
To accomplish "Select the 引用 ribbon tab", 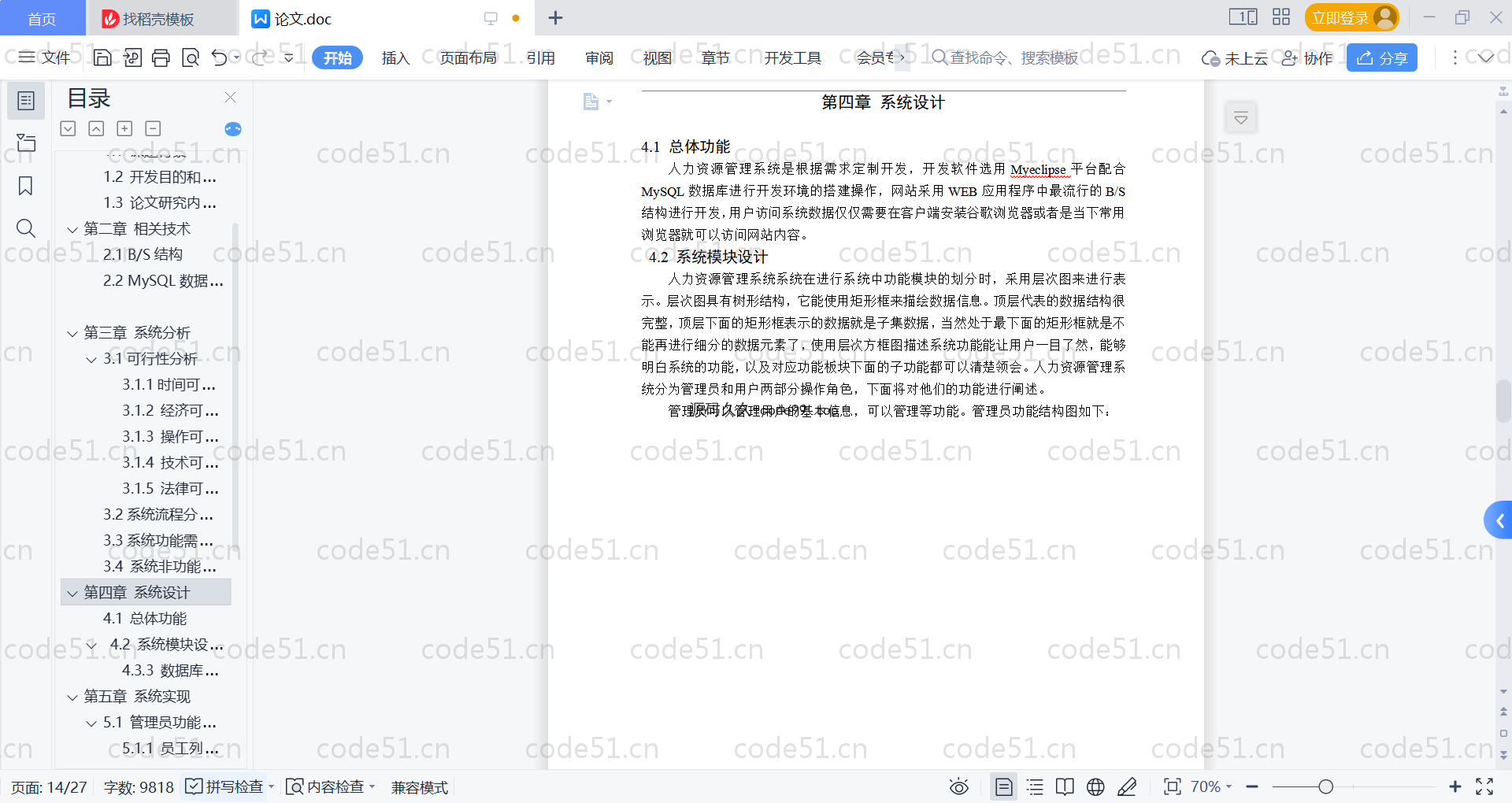I will pos(541,57).
